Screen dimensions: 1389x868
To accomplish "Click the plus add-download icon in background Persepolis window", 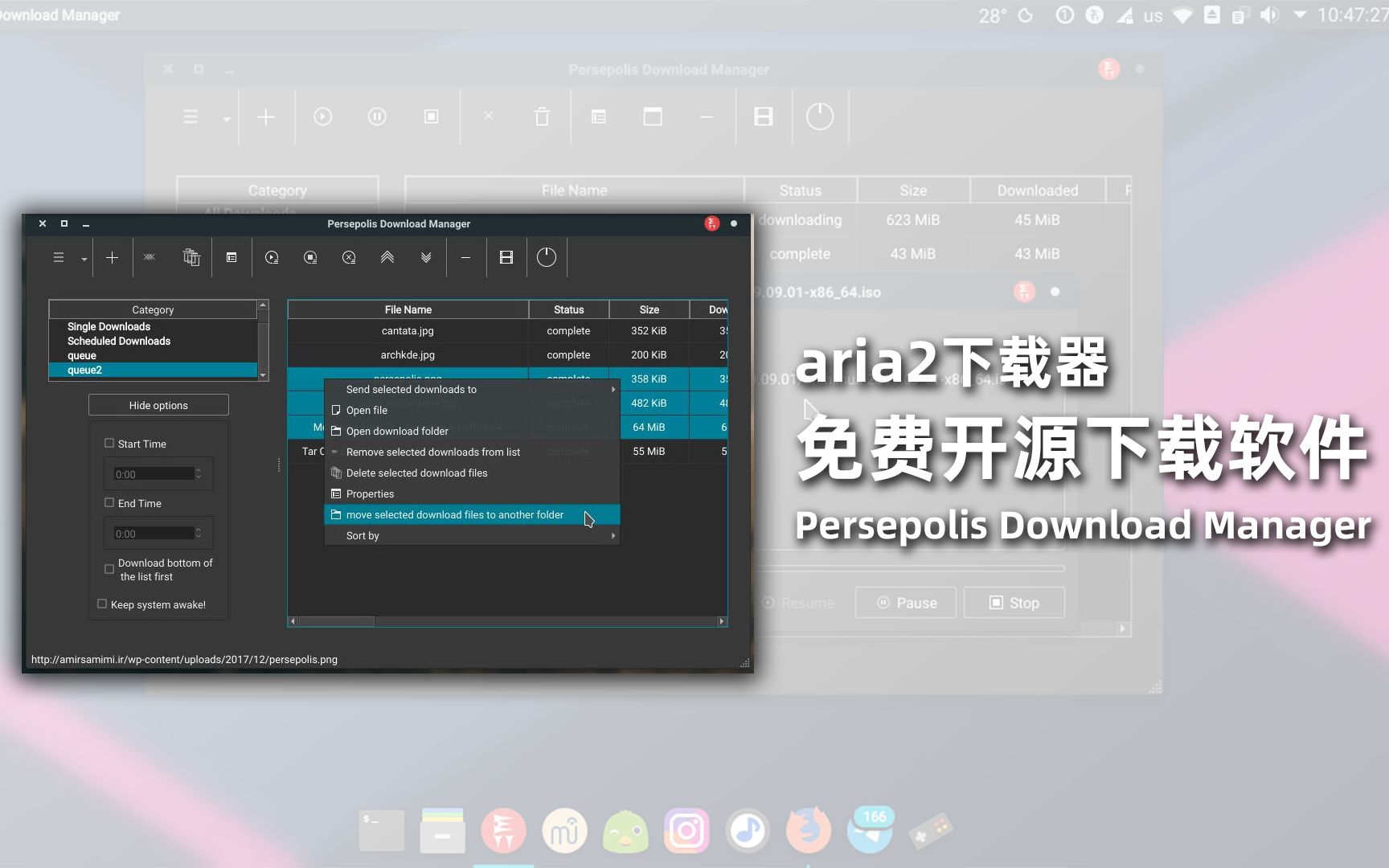I will tap(266, 117).
